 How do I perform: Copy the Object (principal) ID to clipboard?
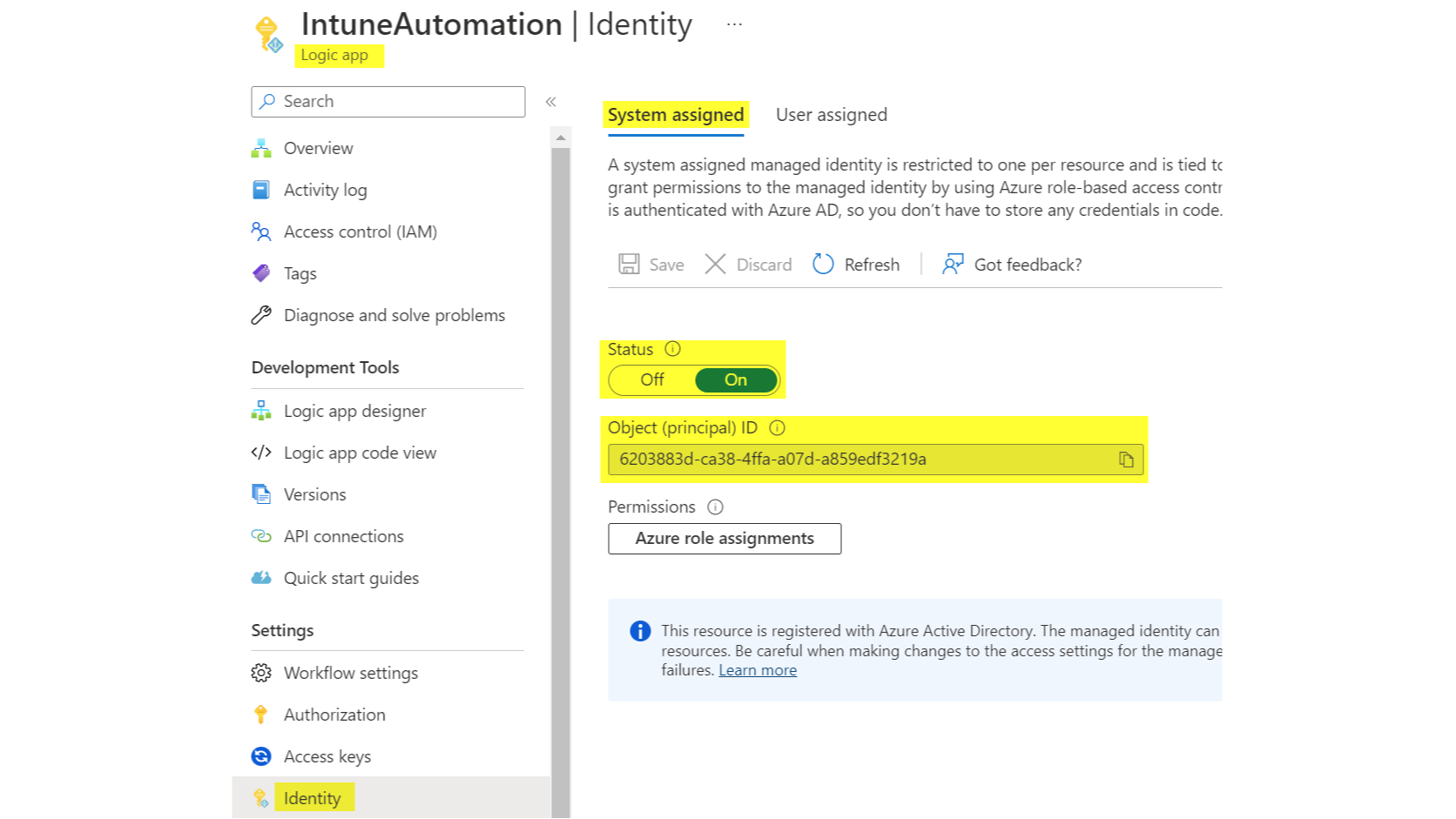(1126, 460)
